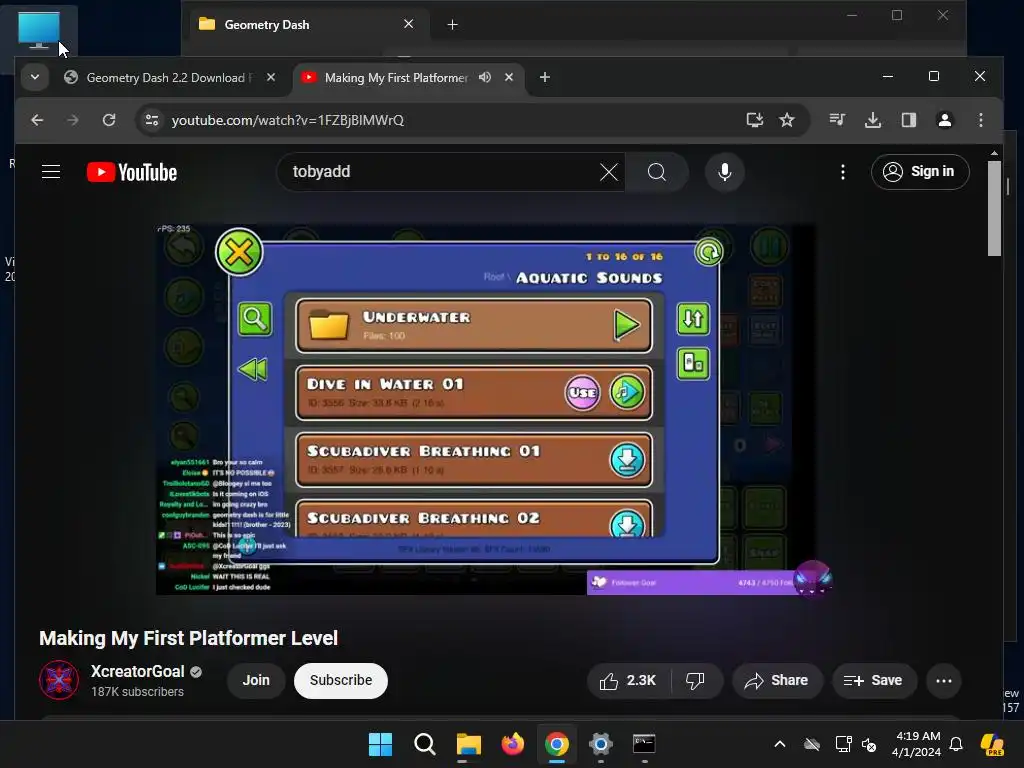Click the pink Use button on Dive in Water 01
This screenshot has height=768, width=1024.
pyautogui.click(x=582, y=392)
